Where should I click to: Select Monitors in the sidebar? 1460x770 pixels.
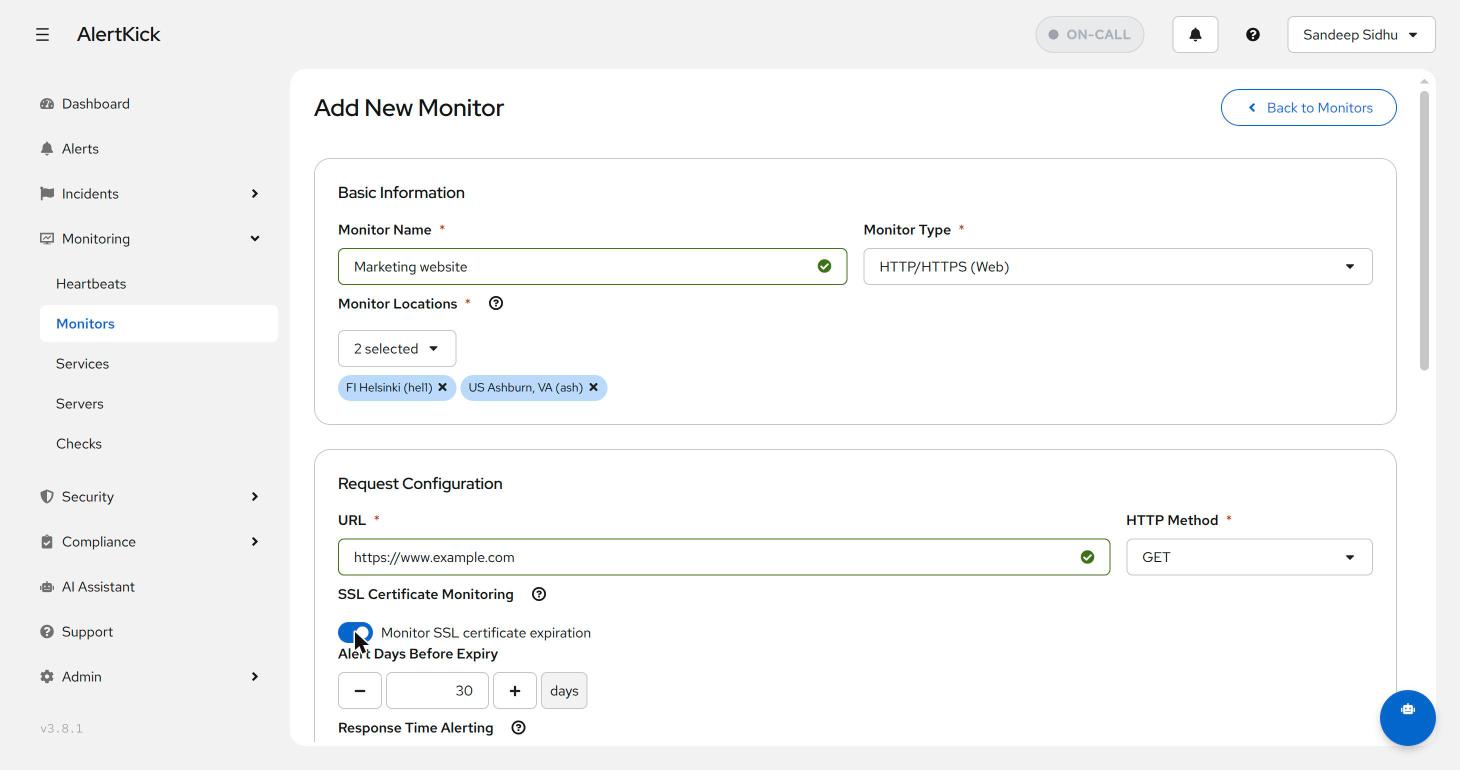(x=159, y=323)
